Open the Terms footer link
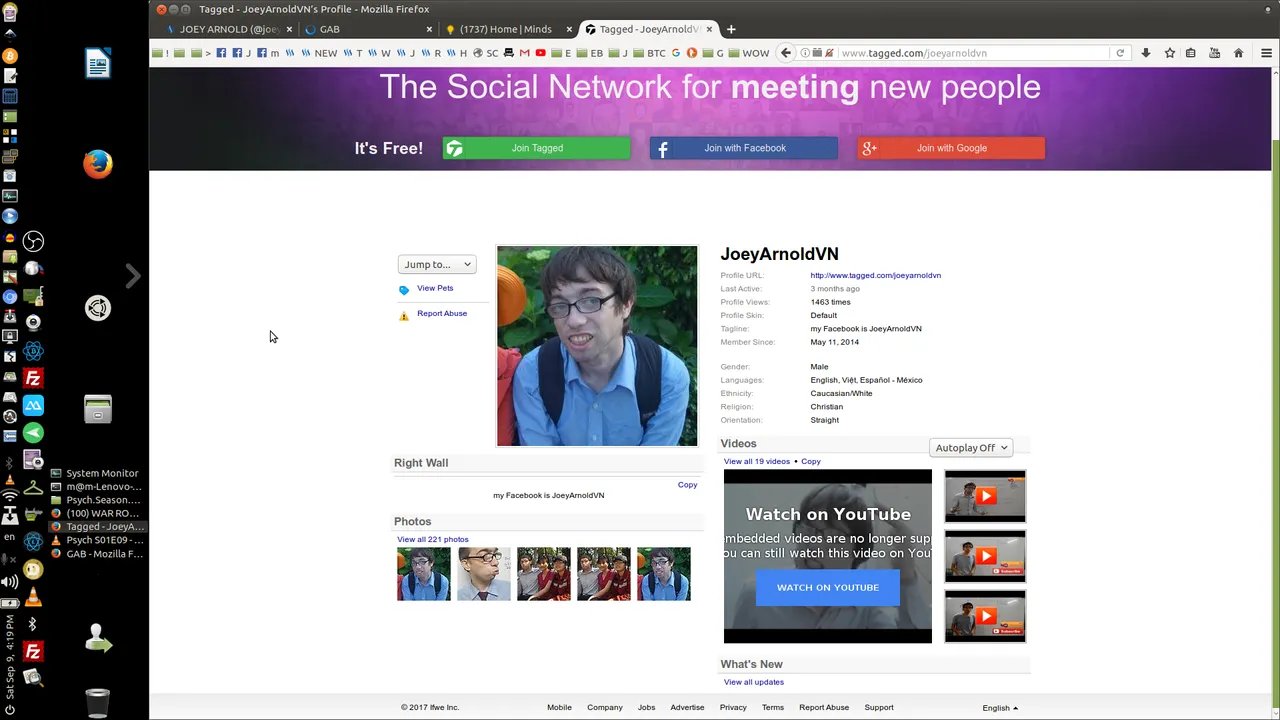 tap(773, 708)
